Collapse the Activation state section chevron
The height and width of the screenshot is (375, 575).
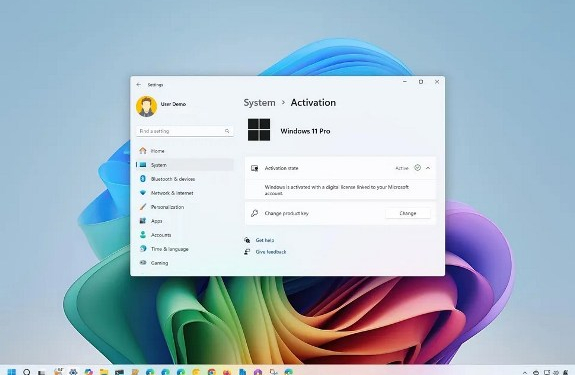[x=428, y=168]
